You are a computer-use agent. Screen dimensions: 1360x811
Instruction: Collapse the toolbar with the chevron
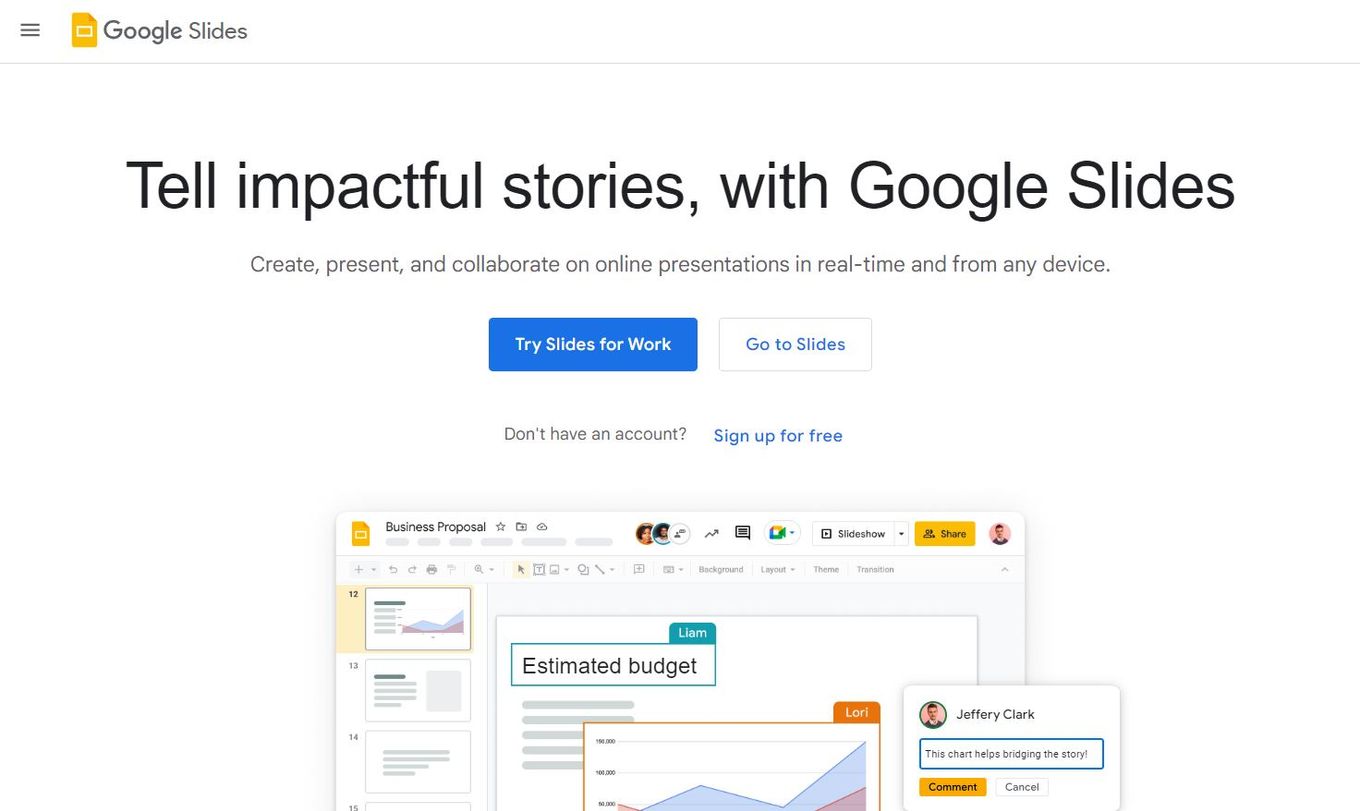tap(1005, 569)
